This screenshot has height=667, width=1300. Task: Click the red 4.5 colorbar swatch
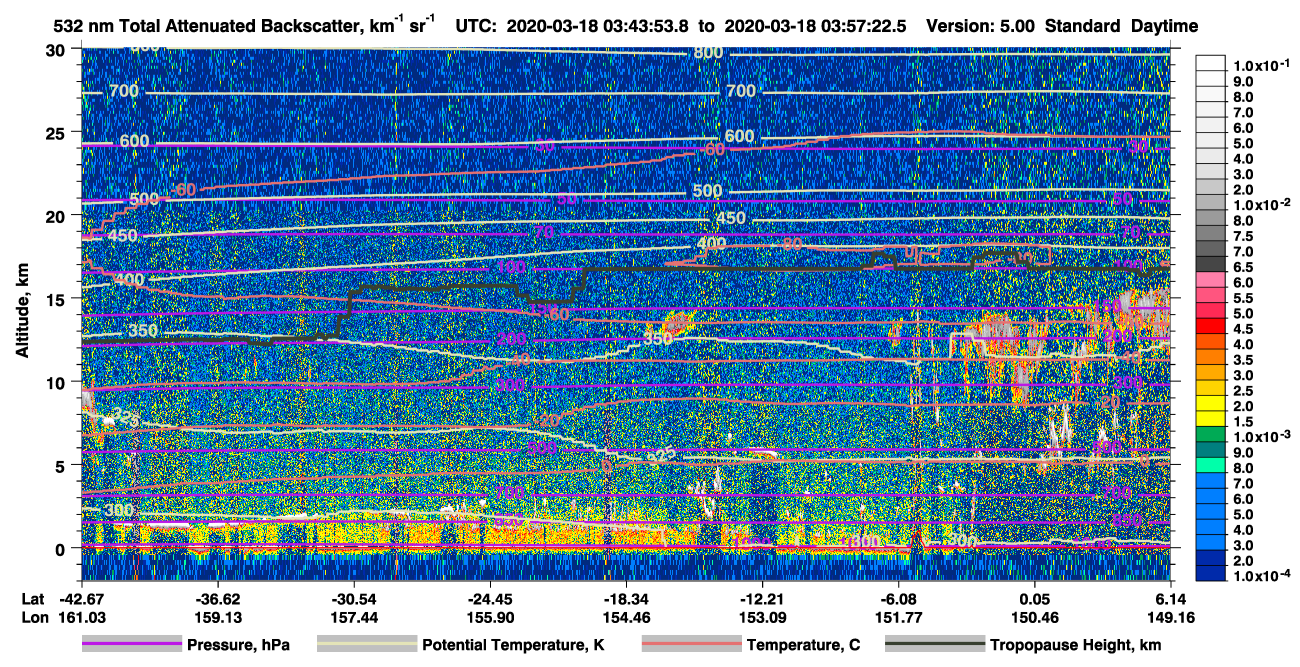pyautogui.click(x=1212, y=328)
